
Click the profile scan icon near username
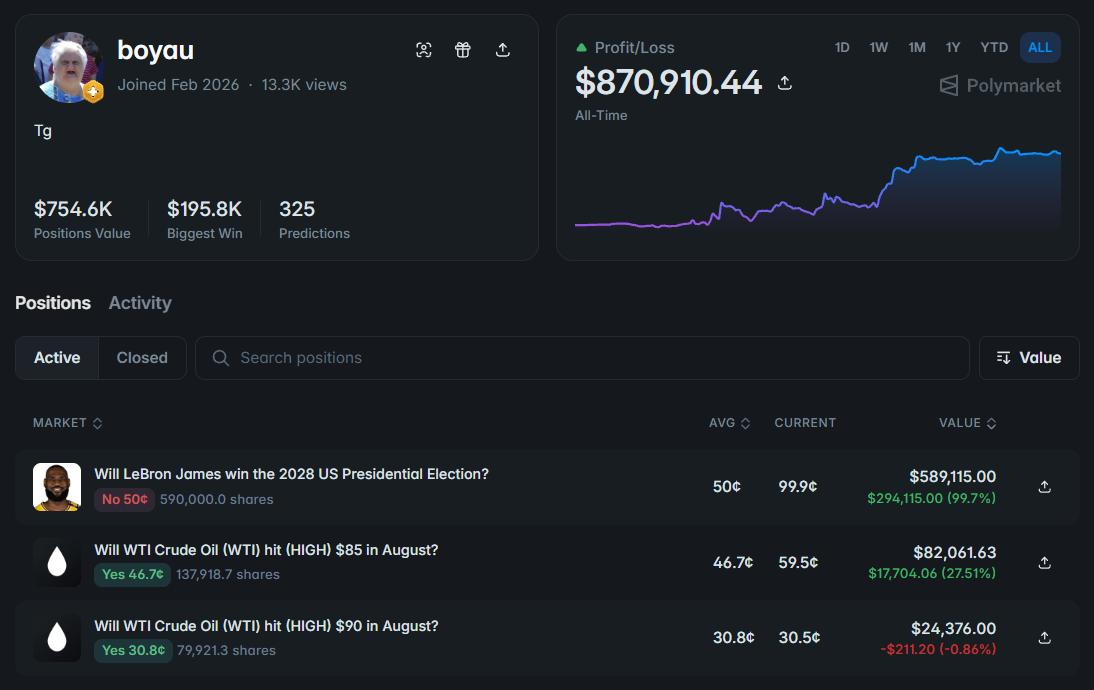click(x=424, y=50)
